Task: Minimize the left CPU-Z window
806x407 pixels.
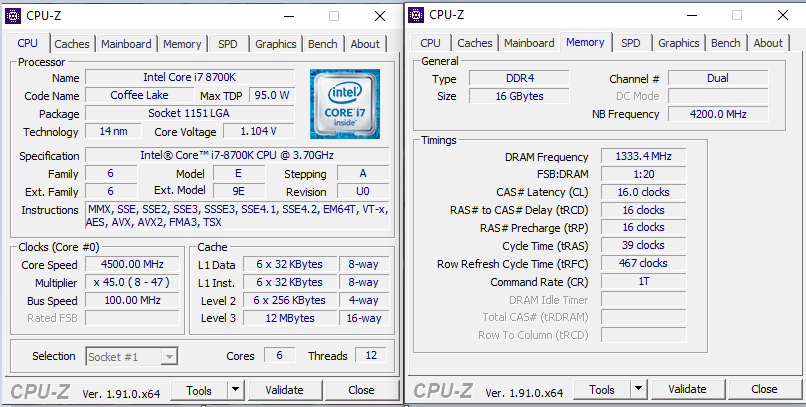Action: [x=290, y=16]
